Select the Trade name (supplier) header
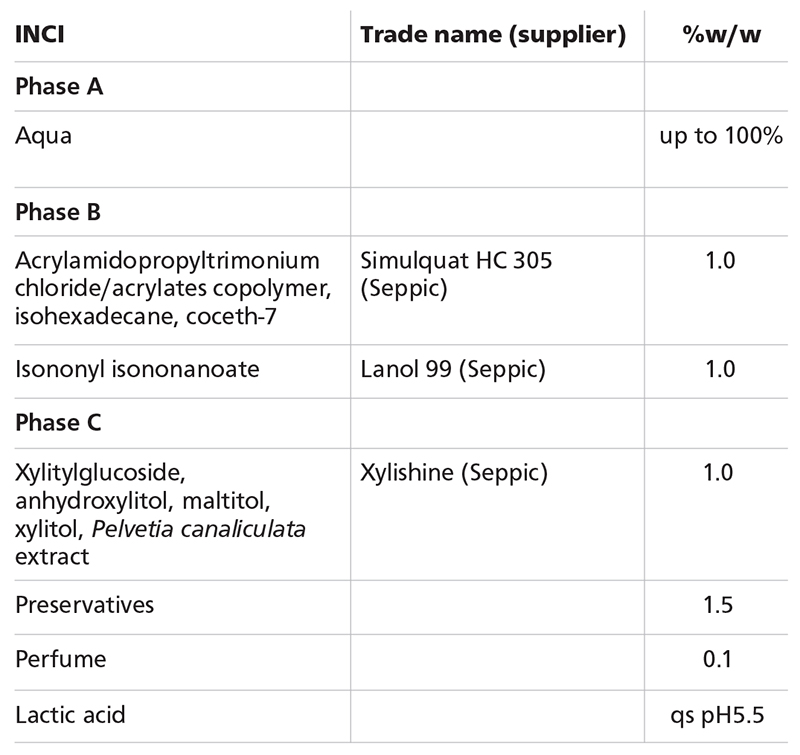The height and width of the screenshot is (755, 800). pyautogui.click(x=492, y=36)
